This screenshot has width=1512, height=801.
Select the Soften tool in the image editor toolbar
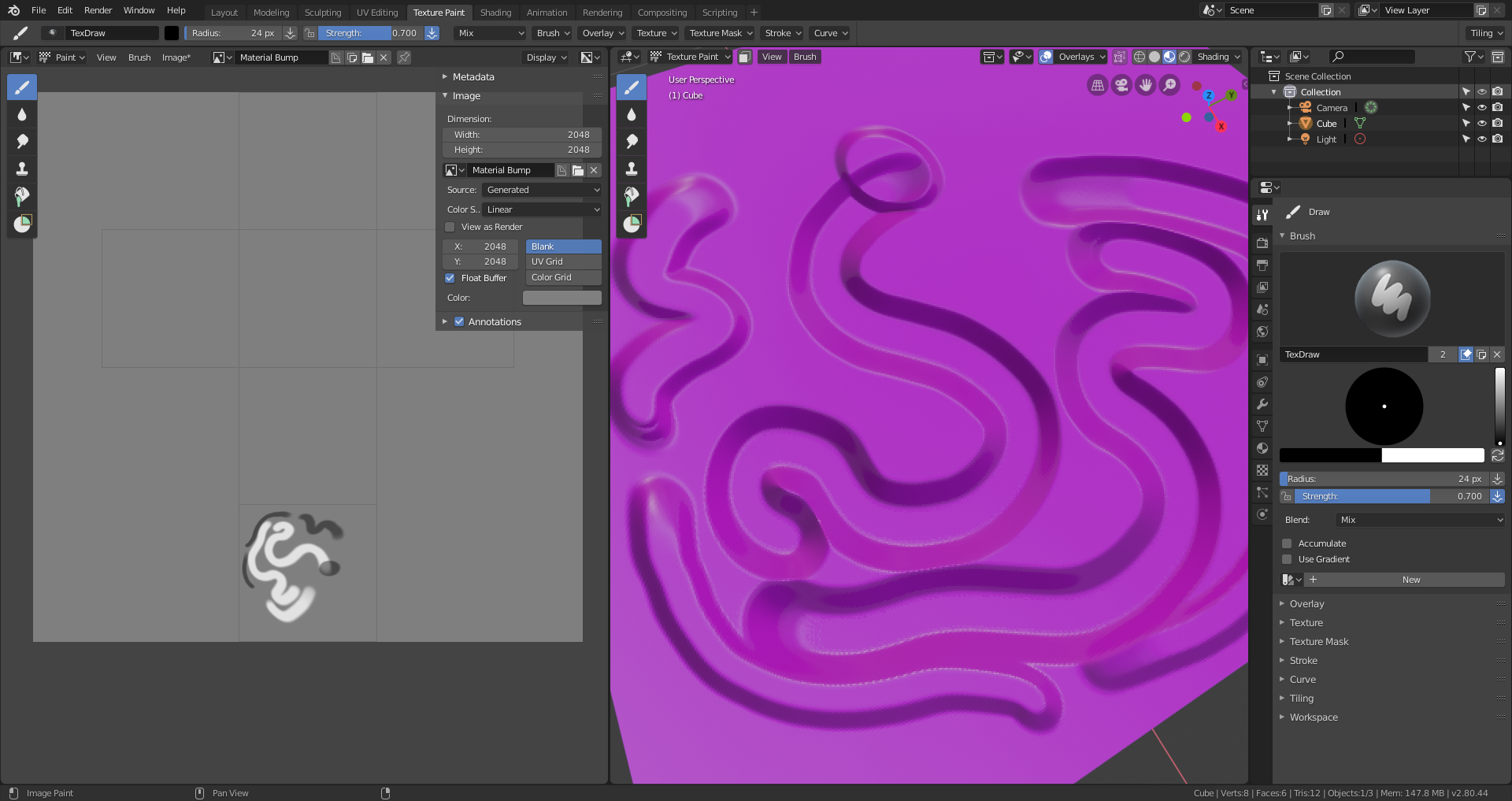click(x=22, y=114)
